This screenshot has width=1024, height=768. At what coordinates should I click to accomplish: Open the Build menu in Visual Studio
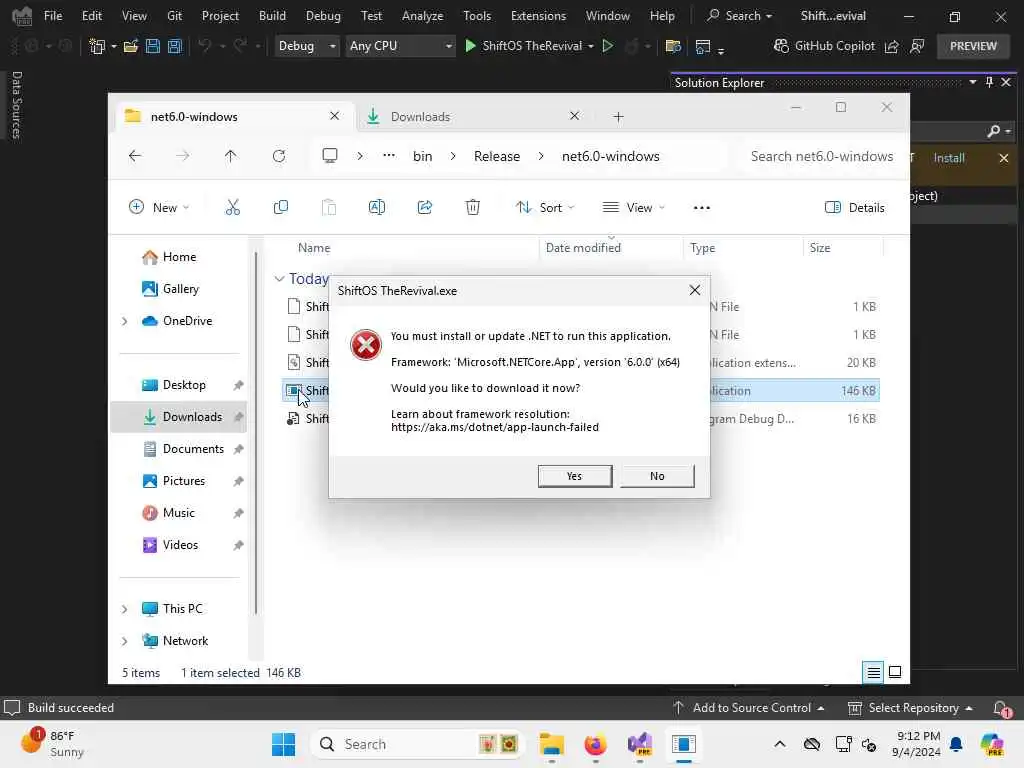tap(272, 16)
